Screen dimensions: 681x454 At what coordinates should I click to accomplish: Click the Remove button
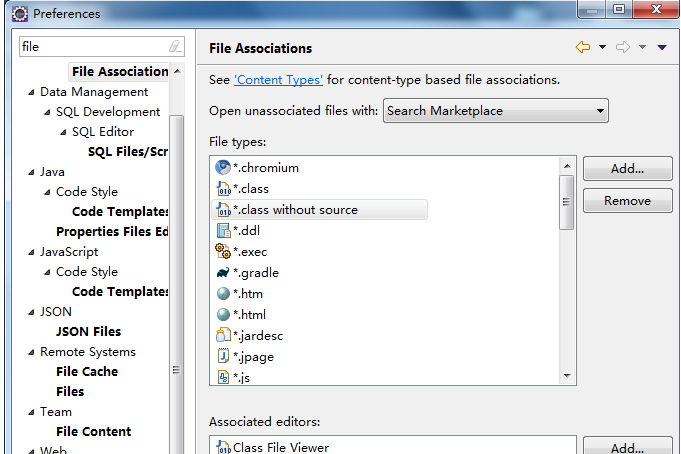click(x=626, y=201)
